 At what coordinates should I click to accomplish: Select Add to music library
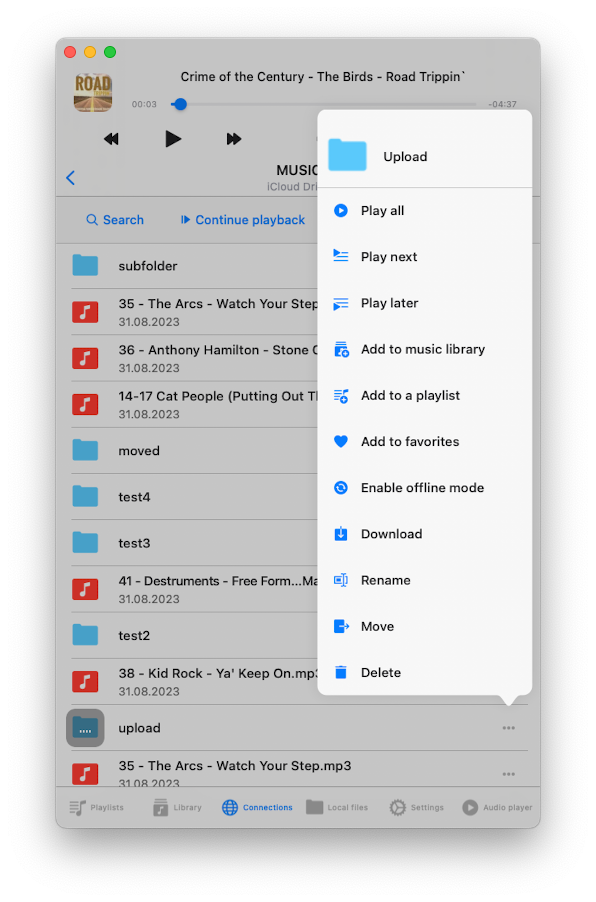tap(425, 349)
